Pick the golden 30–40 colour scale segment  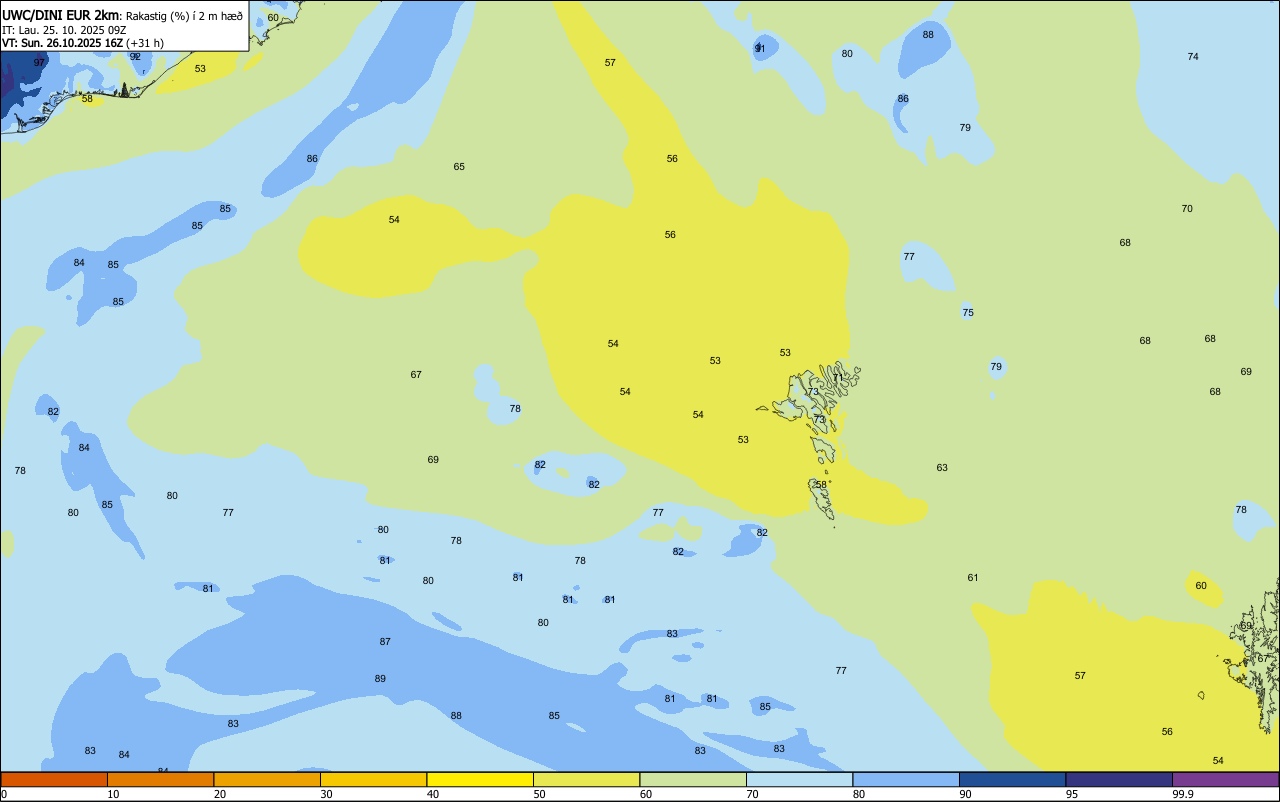(373, 779)
